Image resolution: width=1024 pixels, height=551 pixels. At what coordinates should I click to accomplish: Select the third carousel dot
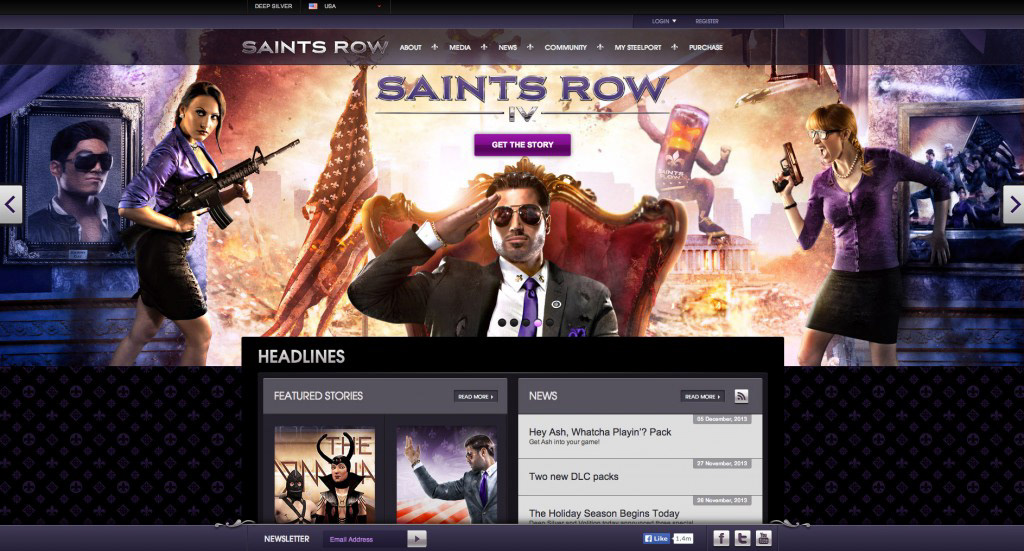click(526, 323)
